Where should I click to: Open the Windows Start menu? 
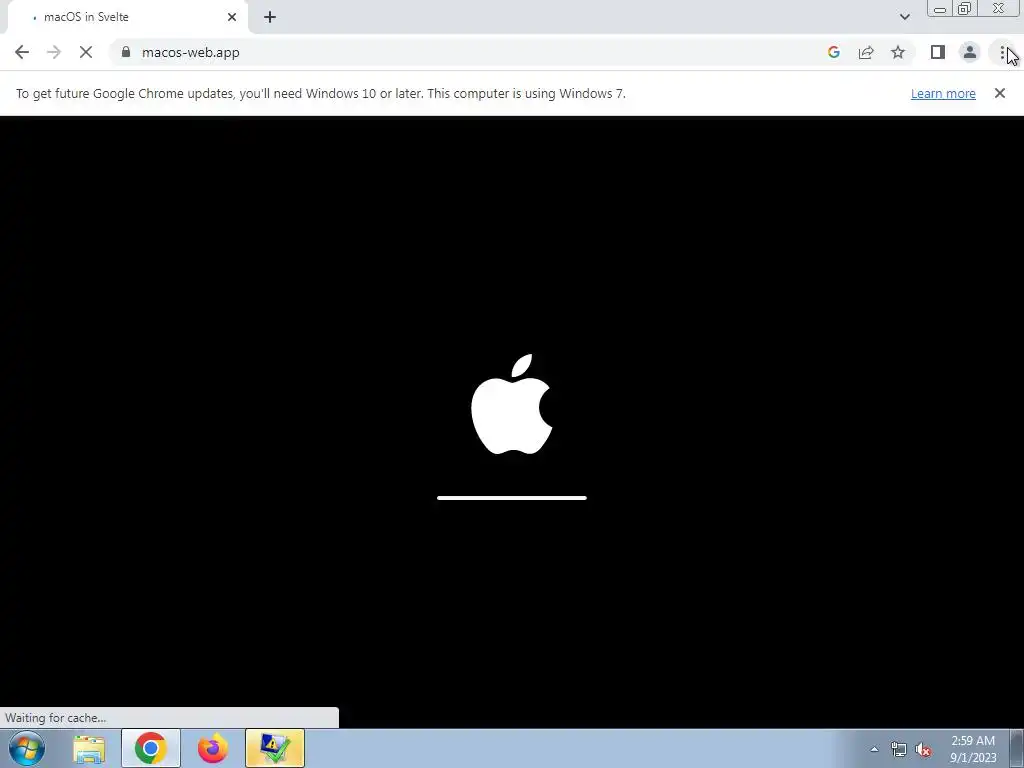click(x=27, y=748)
